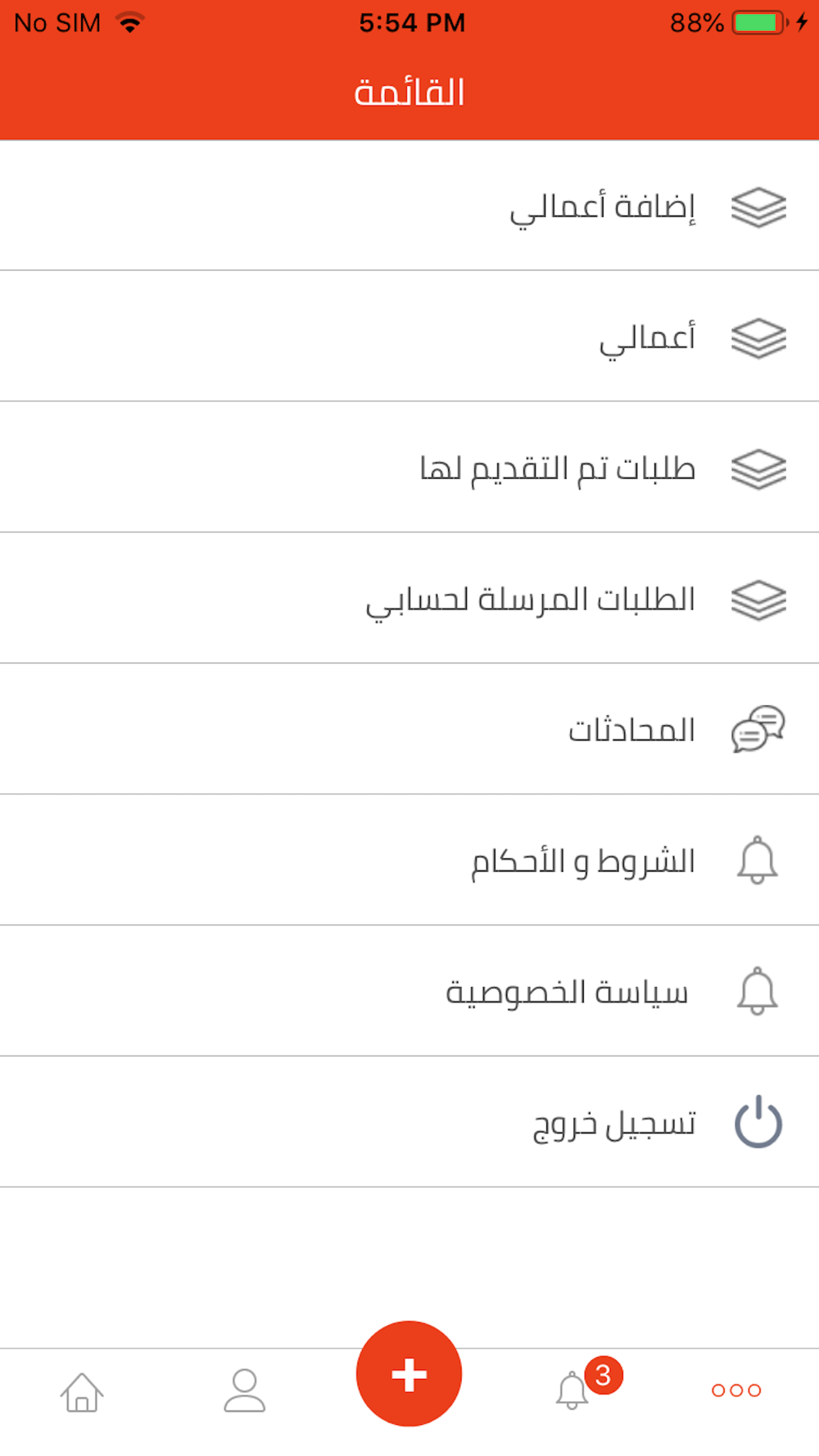Viewport: 819px width, 1456px height.
Task: Select the three-dots more tab
Action: click(x=736, y=1390)
